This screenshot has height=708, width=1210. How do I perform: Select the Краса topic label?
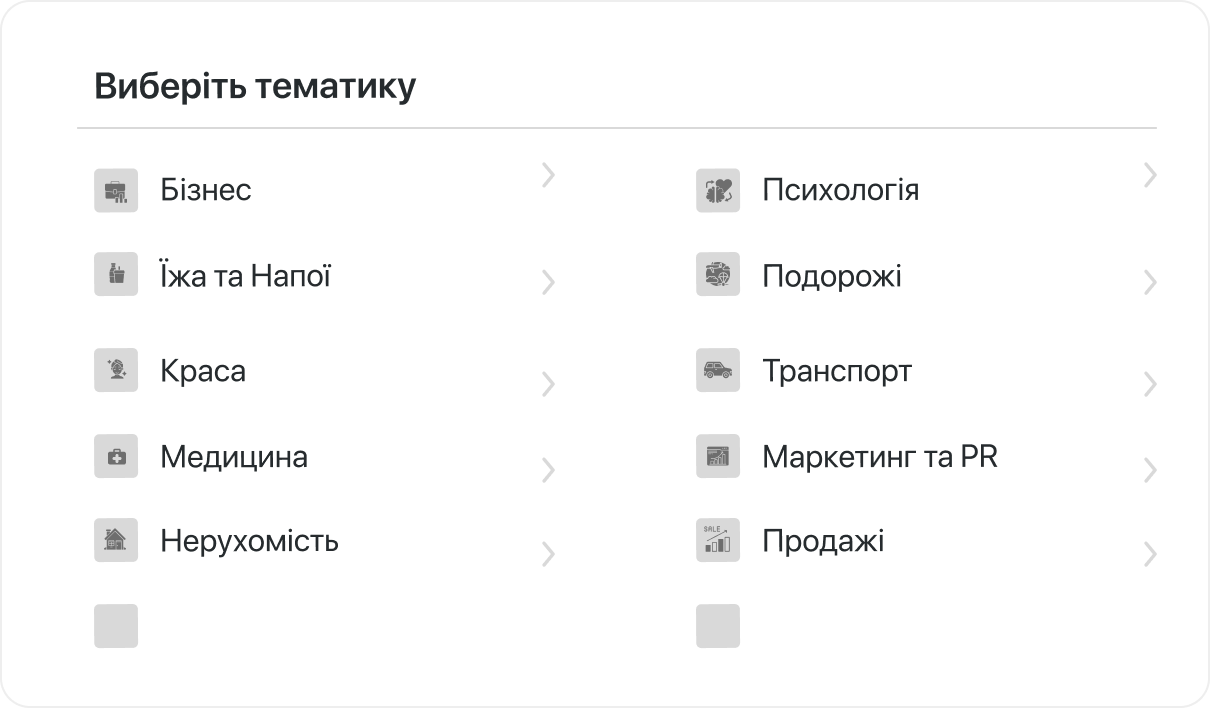(x=202, y=371)
